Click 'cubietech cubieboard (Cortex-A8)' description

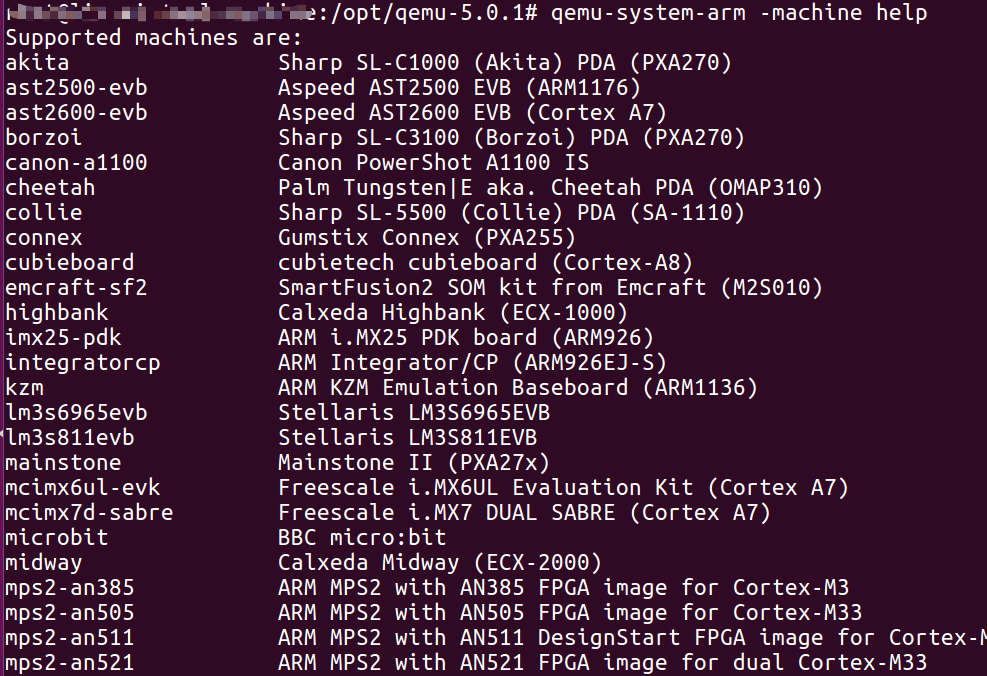[485, 262]
